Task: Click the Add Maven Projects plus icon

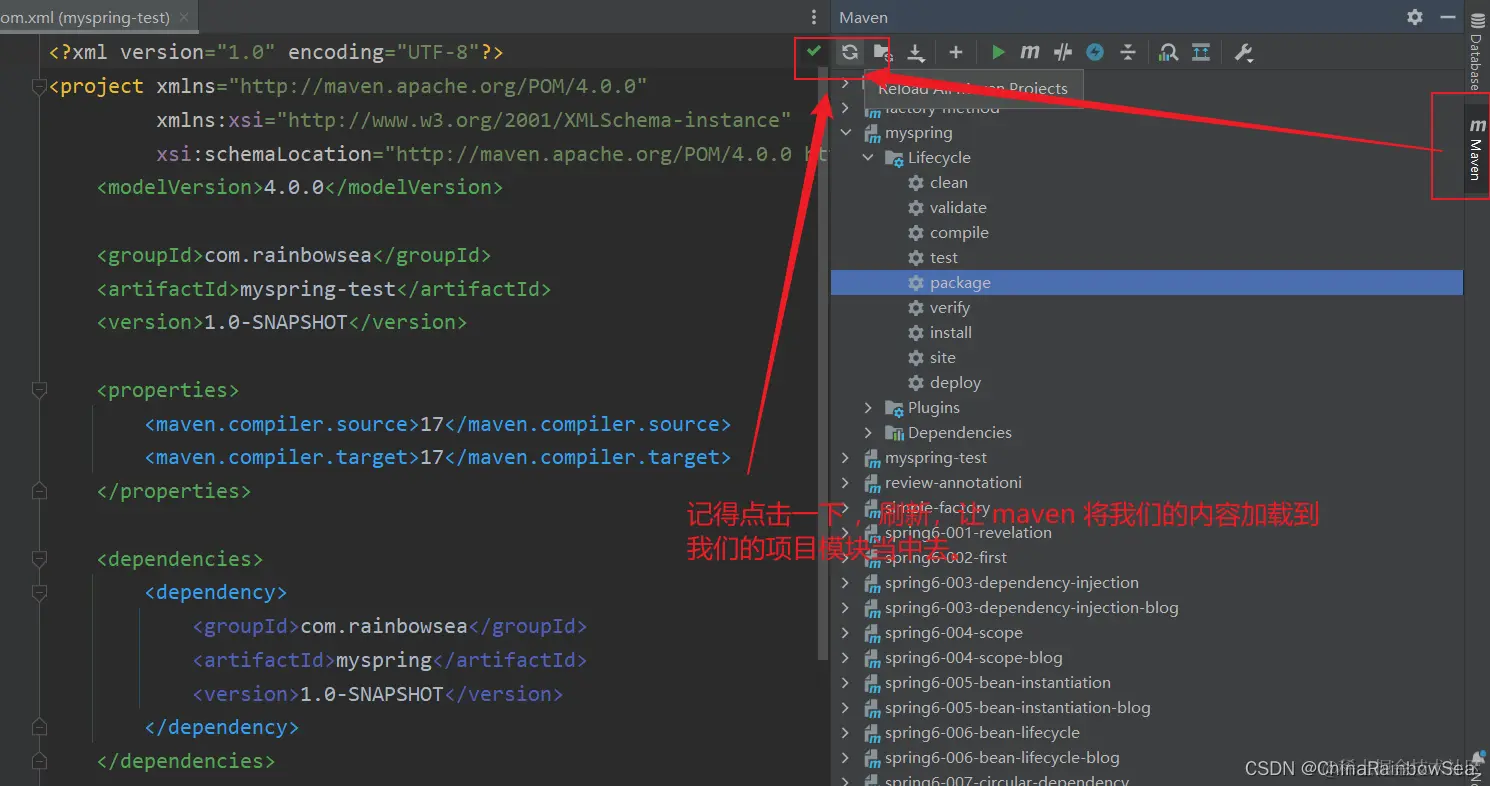Action: pyautogui.click(x=956, y=52)
